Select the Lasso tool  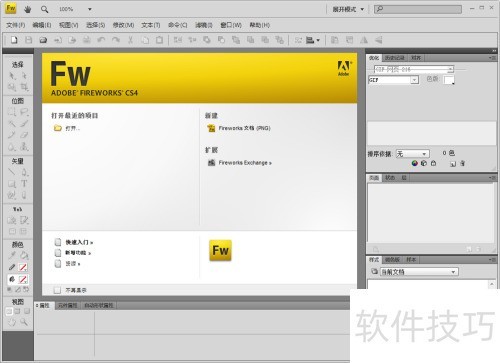24,112
